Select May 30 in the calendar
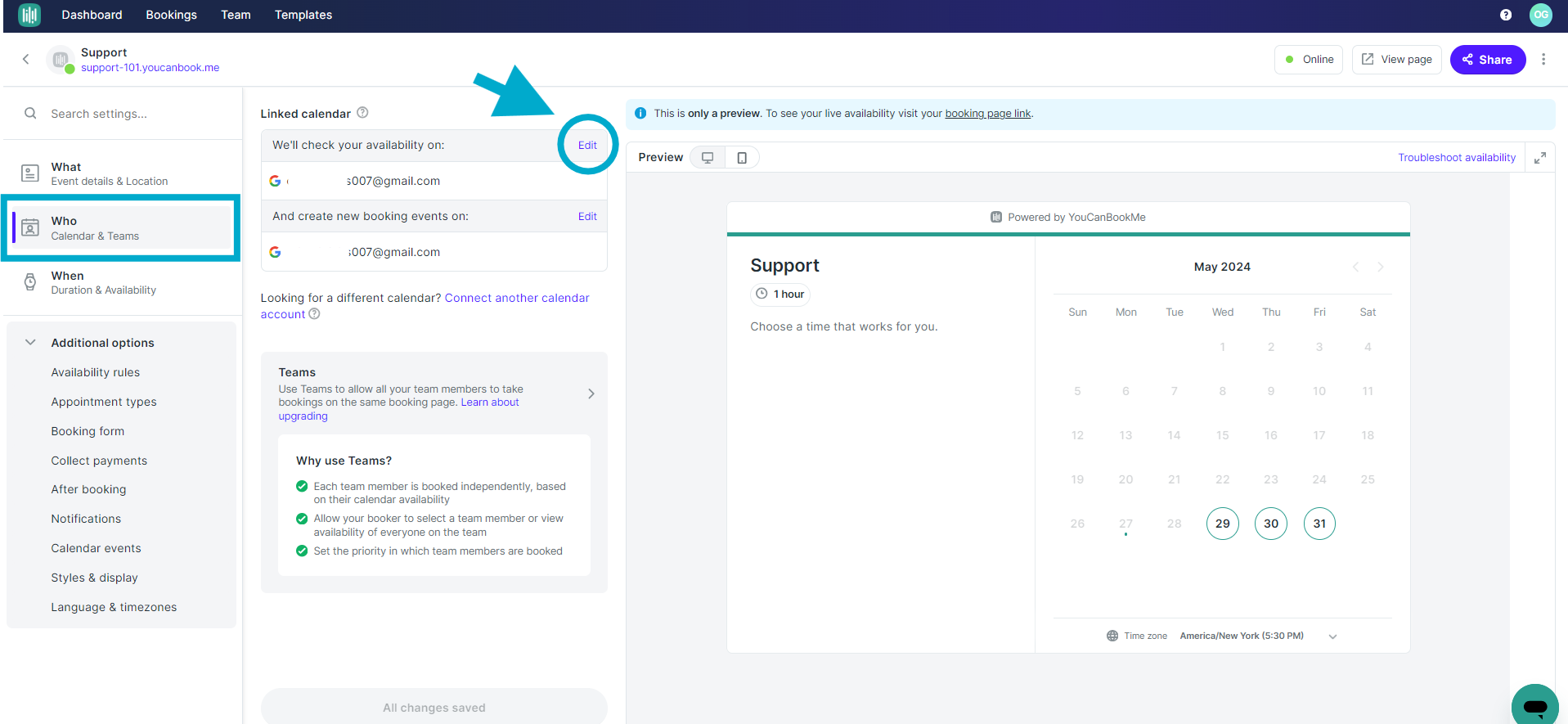Viewport: 1568px width, 724px height. pyautogui.click(x=1270, y=524)
